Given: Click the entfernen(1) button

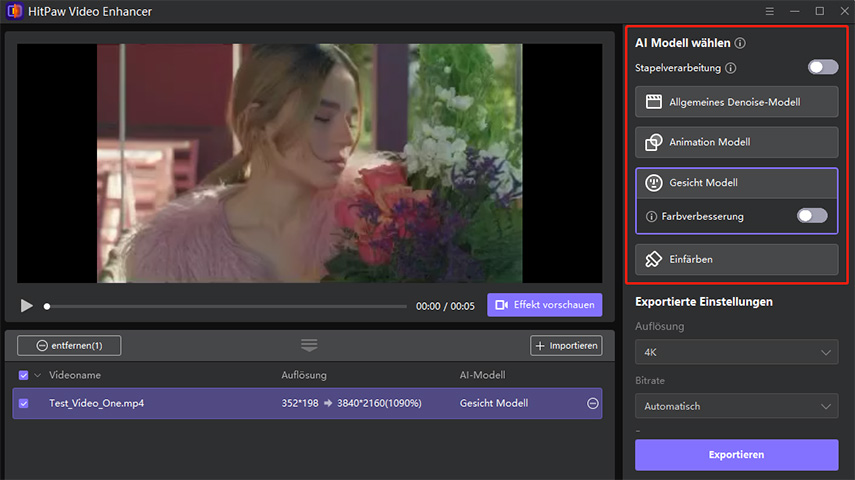Looking at the screenshot, I should point(69,346).
